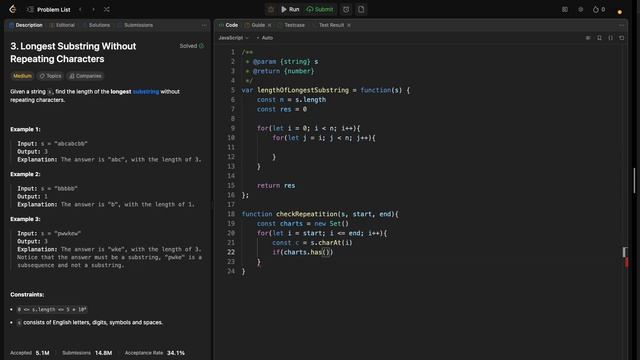
Task: Click the Medium difficulty tag
Action: coord(22,76)
